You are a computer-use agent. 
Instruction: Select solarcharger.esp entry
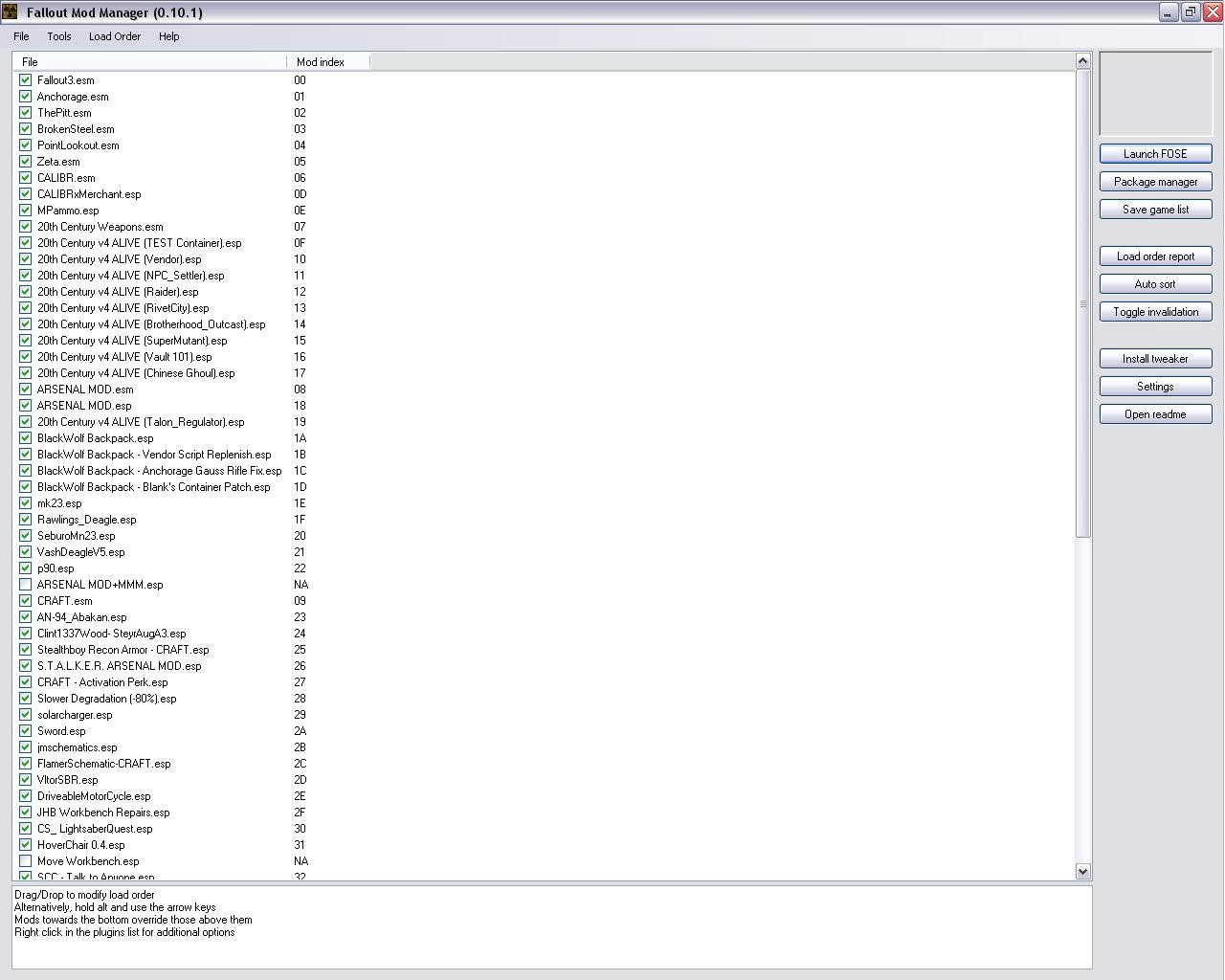click(75, 715)
